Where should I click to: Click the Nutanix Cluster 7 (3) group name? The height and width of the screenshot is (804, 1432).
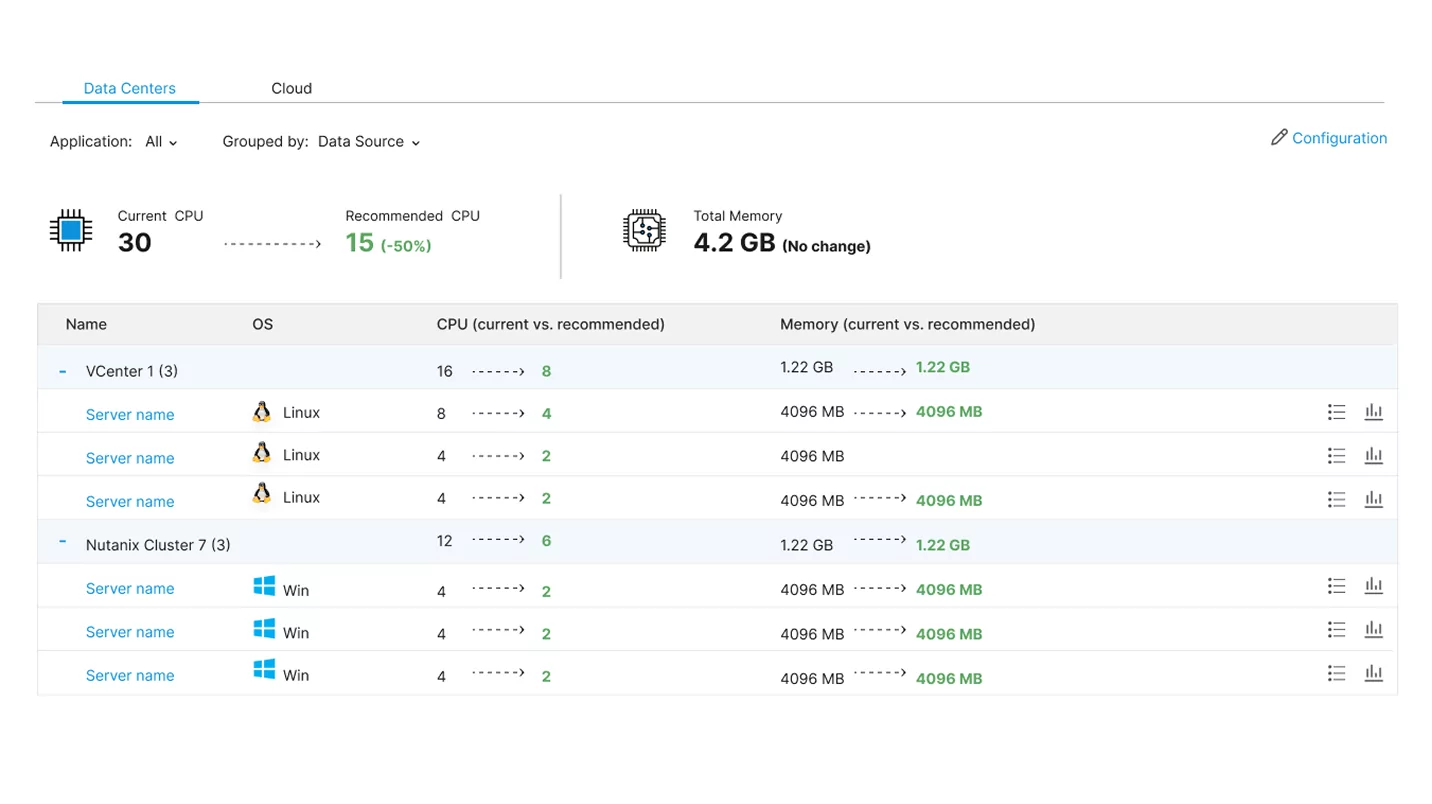point(158,545)
